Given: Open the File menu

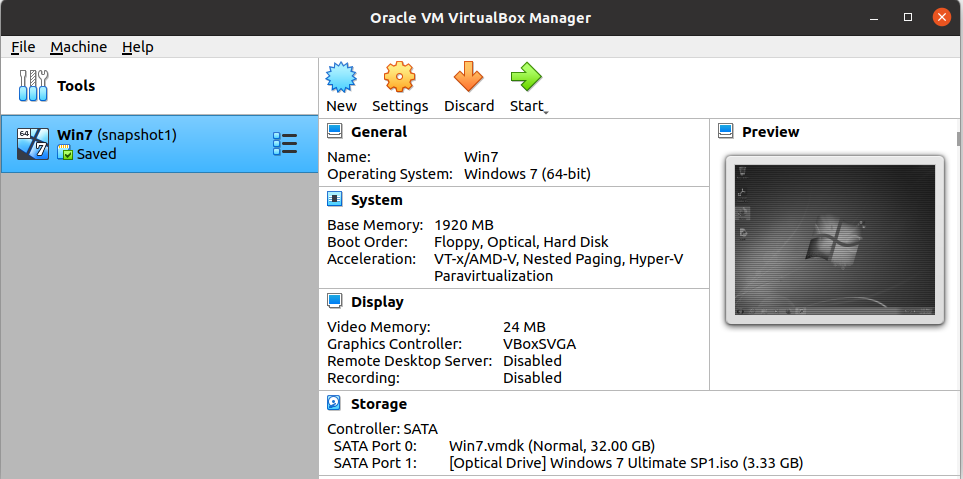Looking at the screenshot, I should coord(23,47).
